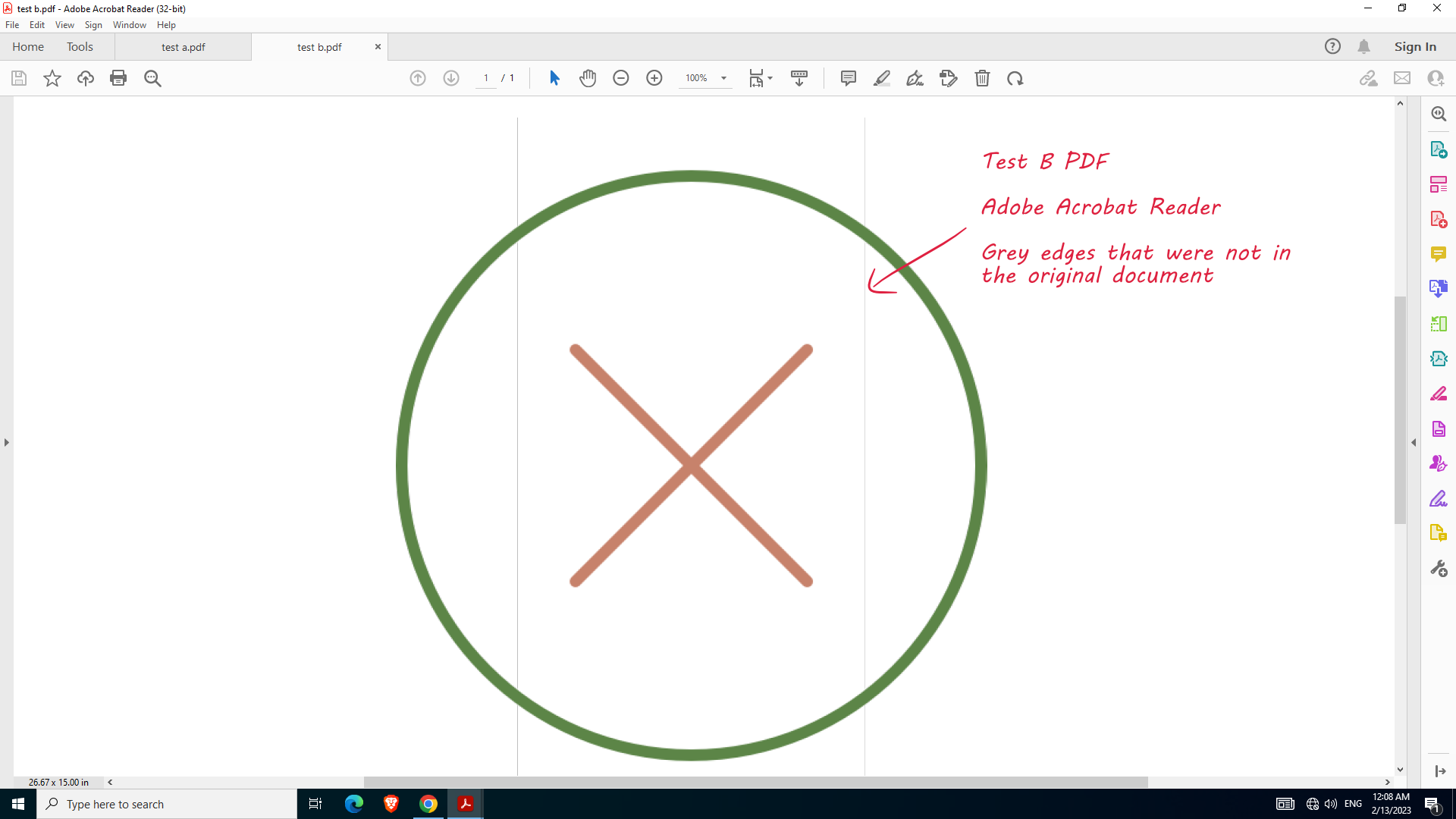Open the Window menu

129,25
